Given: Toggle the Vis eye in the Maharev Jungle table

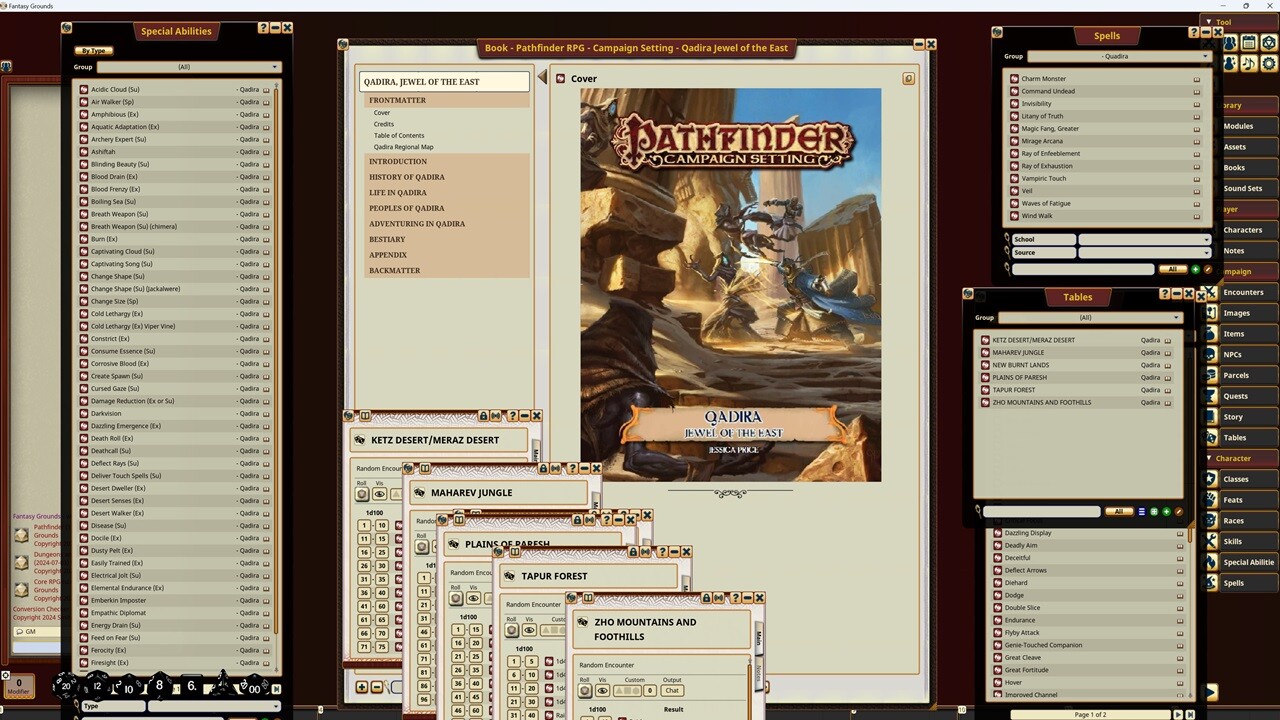Looking at the screenshot, I should 436,546.
